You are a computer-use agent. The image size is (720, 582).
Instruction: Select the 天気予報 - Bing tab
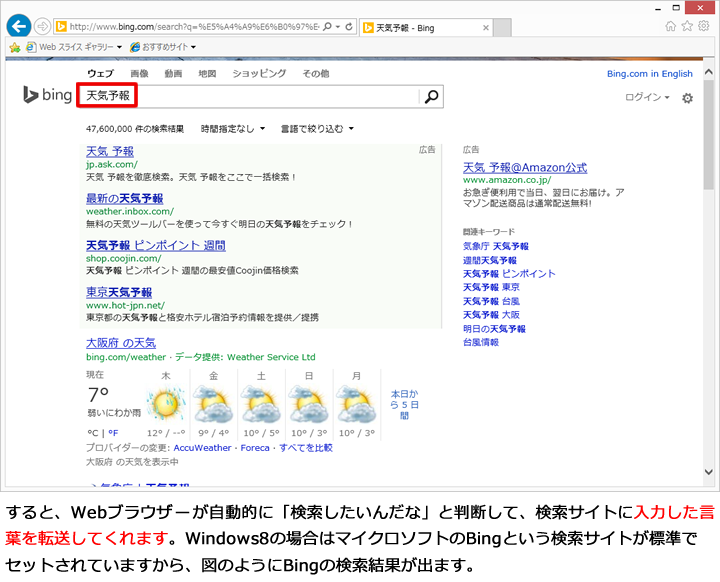tap(426, 28)
